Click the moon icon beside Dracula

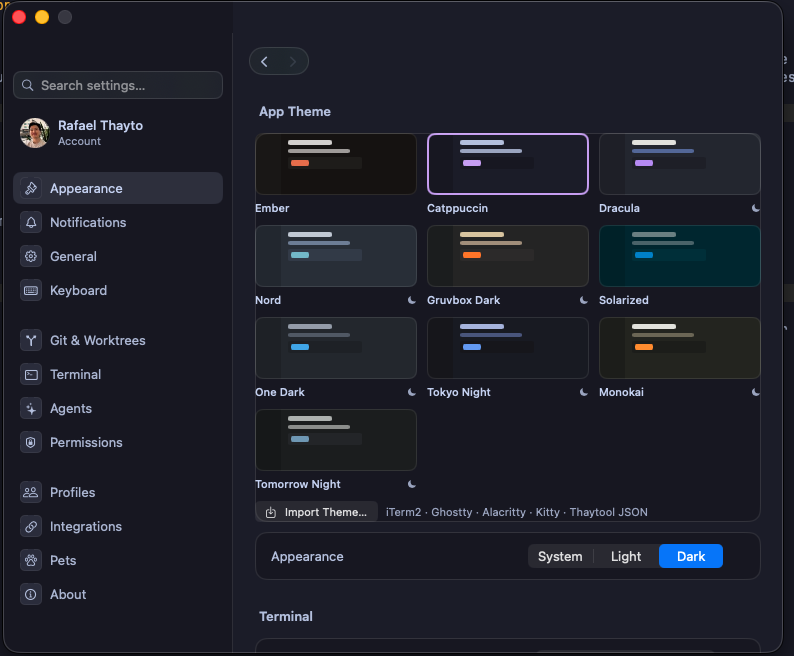click(756, 208)
